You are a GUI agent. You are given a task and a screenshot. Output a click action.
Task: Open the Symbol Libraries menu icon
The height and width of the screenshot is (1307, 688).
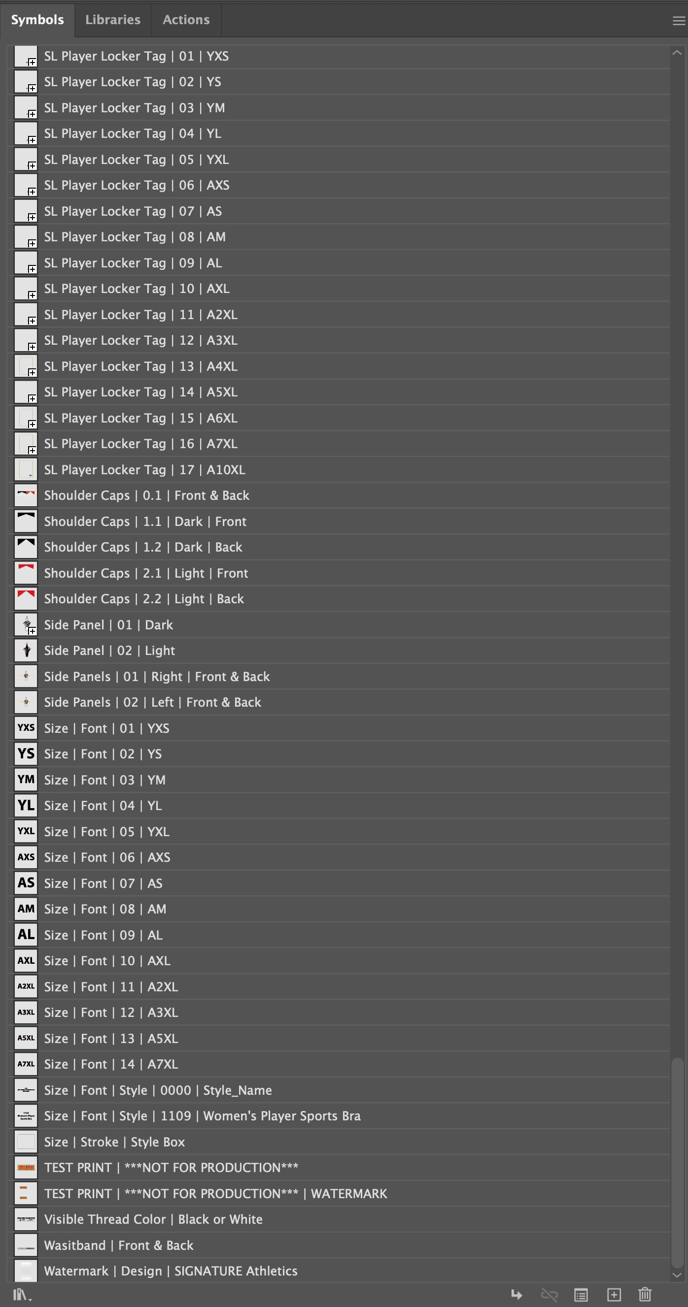[22, 1294]
